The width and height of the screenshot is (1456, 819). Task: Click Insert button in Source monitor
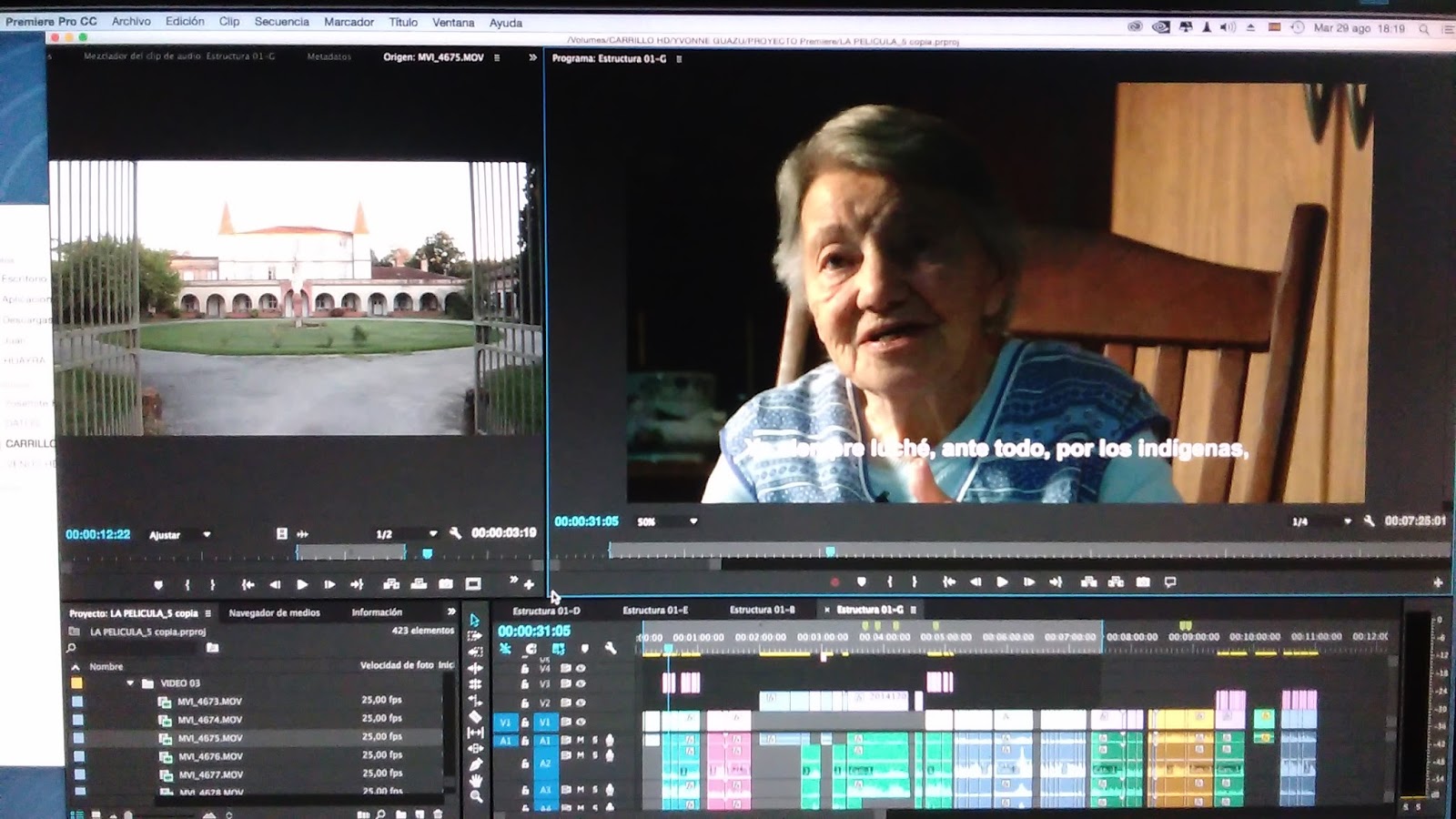point(391,584)
